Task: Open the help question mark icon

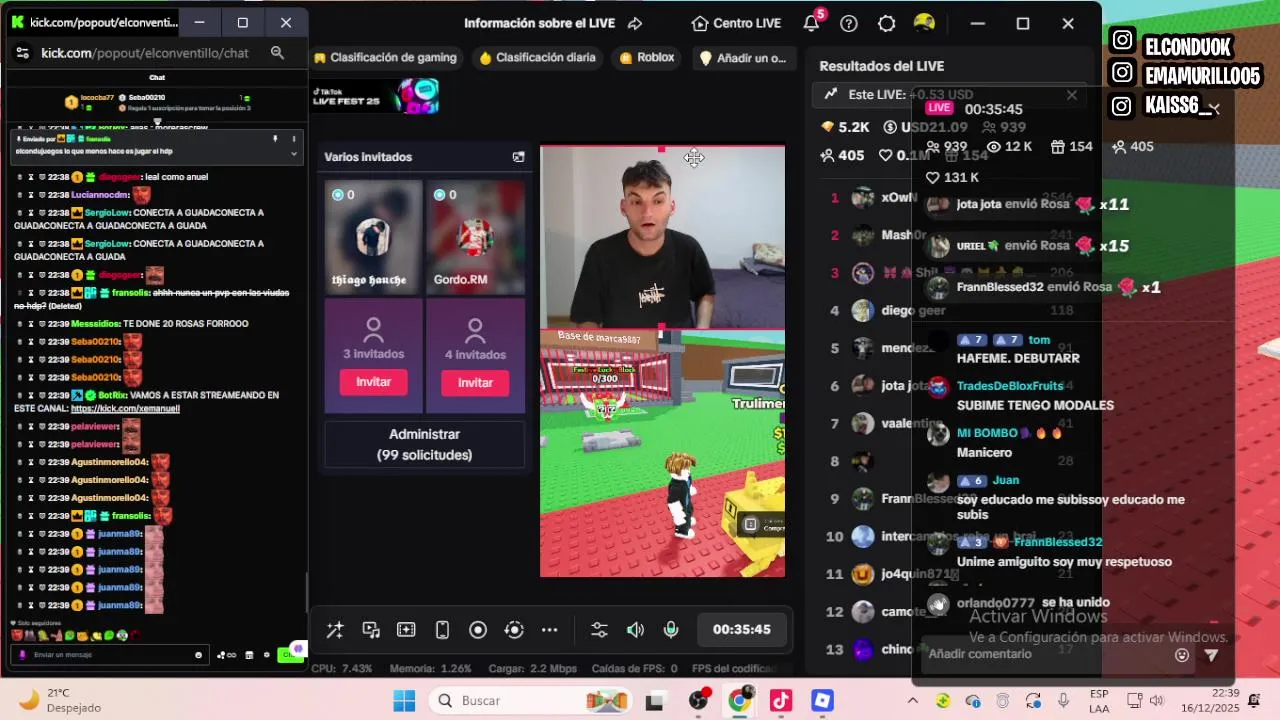Action: [x=849, y=23]
